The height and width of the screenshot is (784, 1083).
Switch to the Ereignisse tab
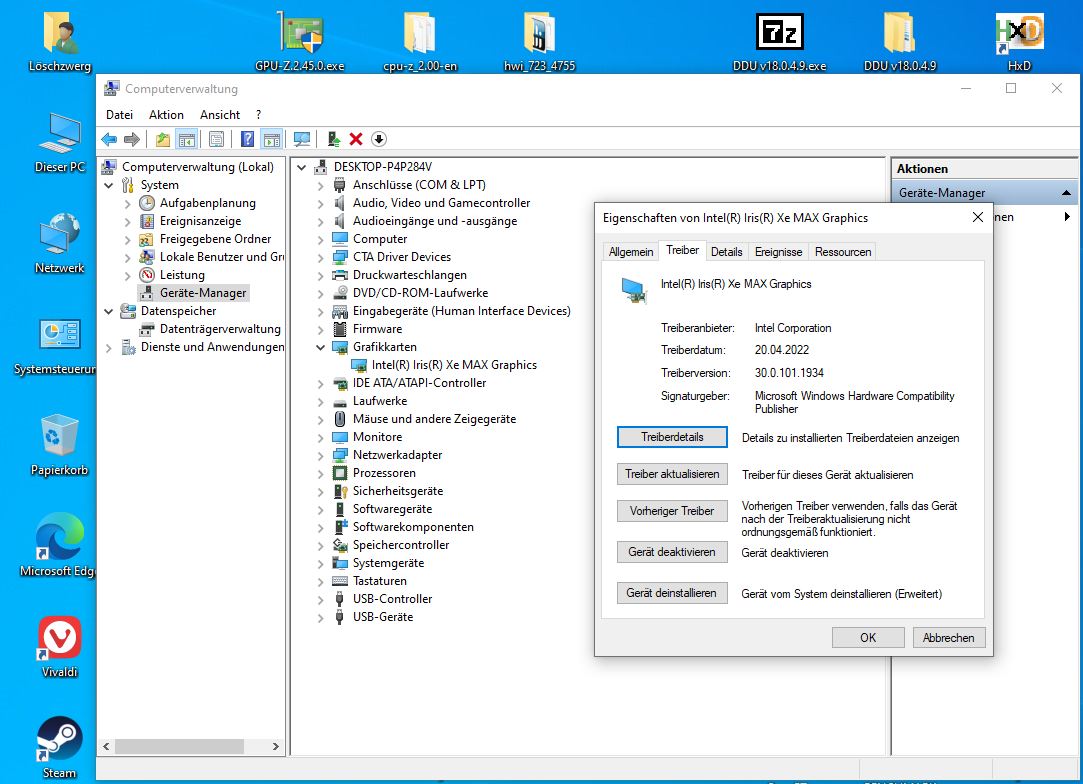778,252
